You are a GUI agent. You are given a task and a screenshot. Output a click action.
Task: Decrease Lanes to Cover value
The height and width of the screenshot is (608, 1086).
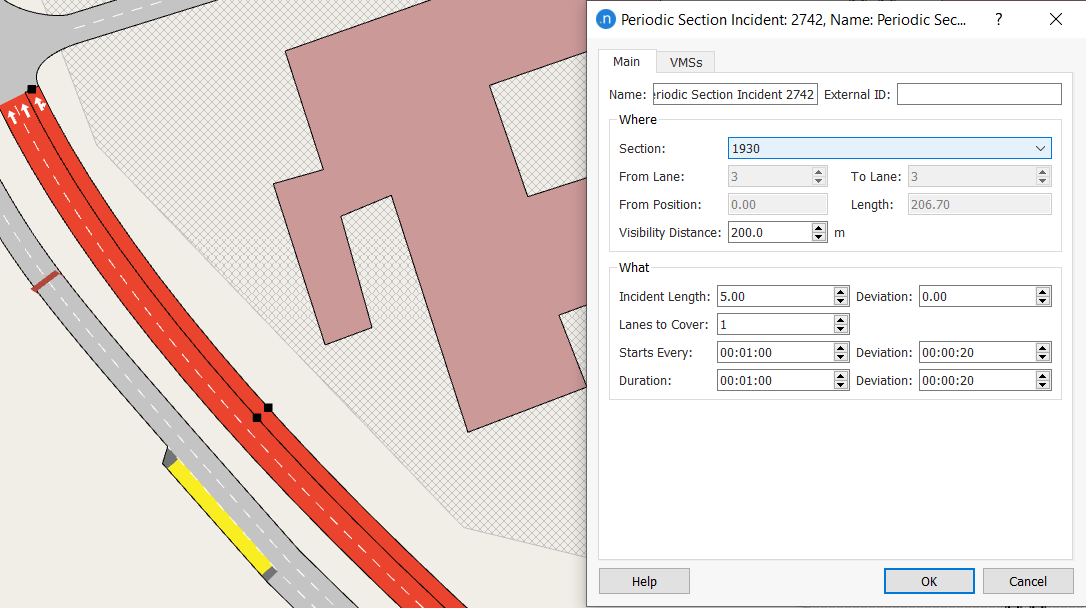click(x=841, y=329)
